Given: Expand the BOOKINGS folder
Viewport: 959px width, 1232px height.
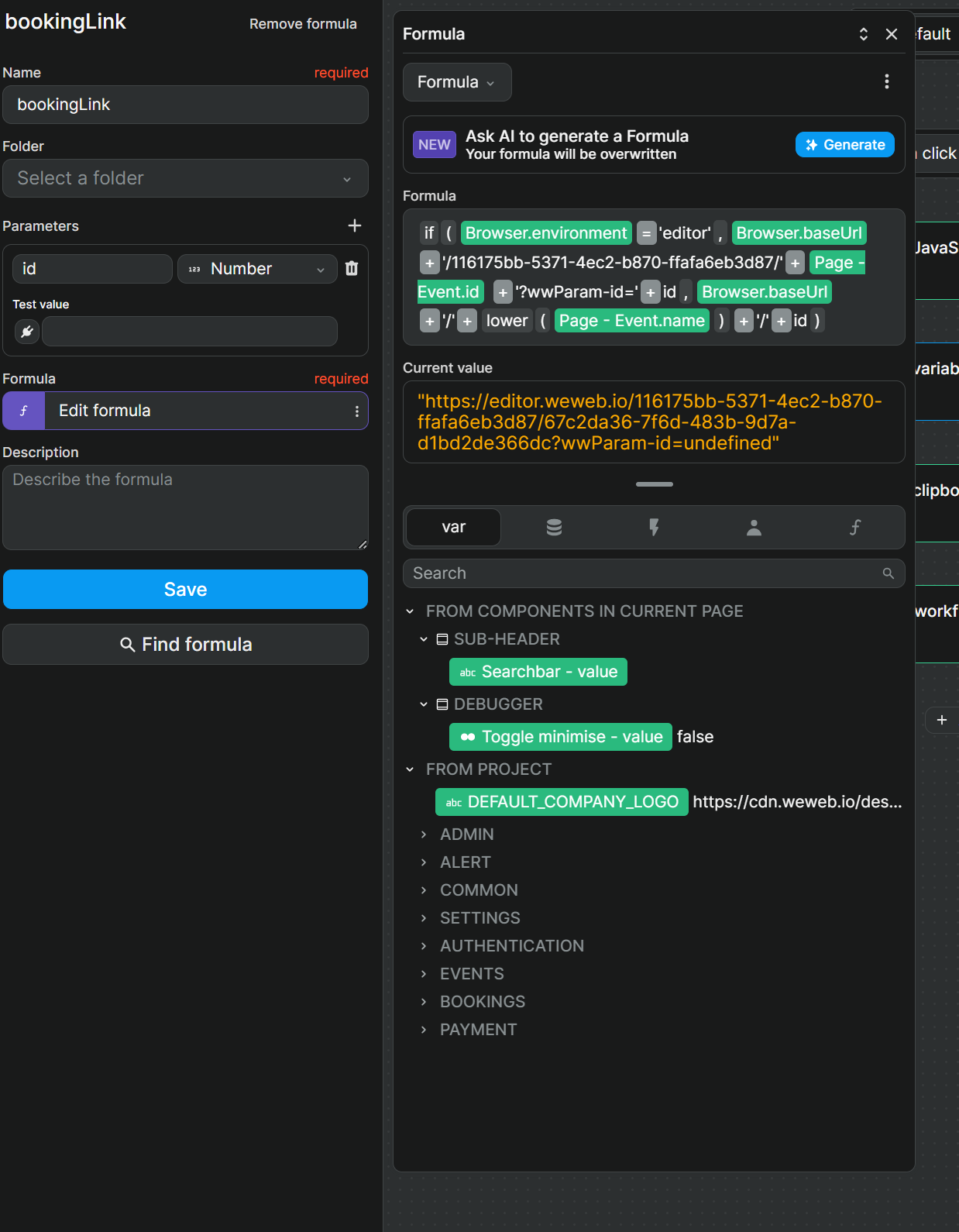Looking at the screenshot, I should 424,1002.
